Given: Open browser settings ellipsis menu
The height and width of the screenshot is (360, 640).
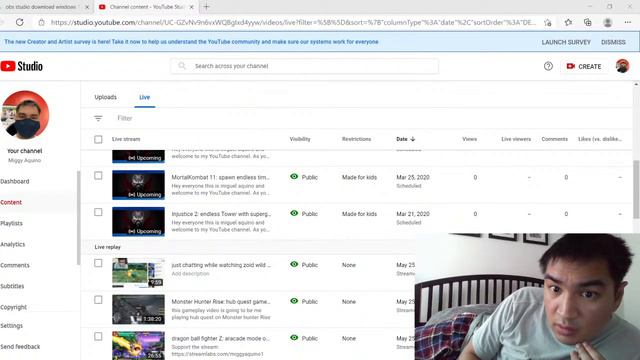Looking at the screenshot, I should pos(628,22).
